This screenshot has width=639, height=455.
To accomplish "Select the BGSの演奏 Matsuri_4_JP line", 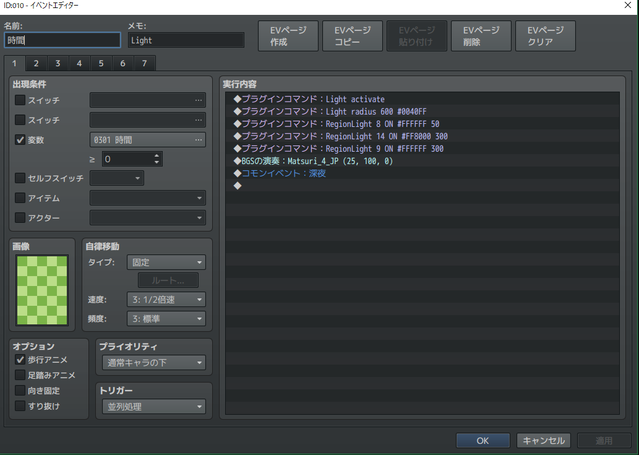I will pyautogui.click(x=422, y=161).
